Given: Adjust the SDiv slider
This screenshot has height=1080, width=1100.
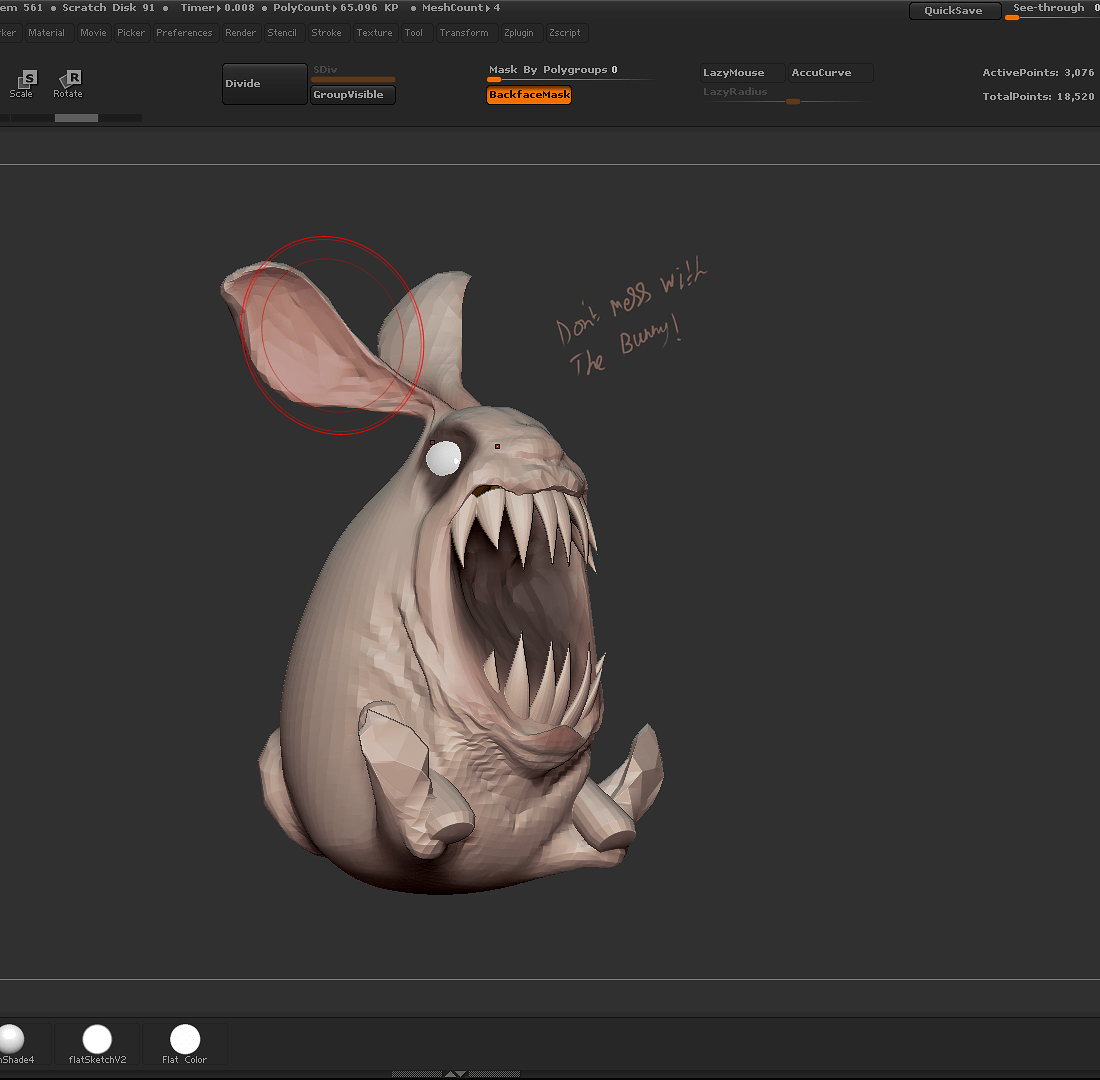Looking at the screenshot, I should pos(353,73).
